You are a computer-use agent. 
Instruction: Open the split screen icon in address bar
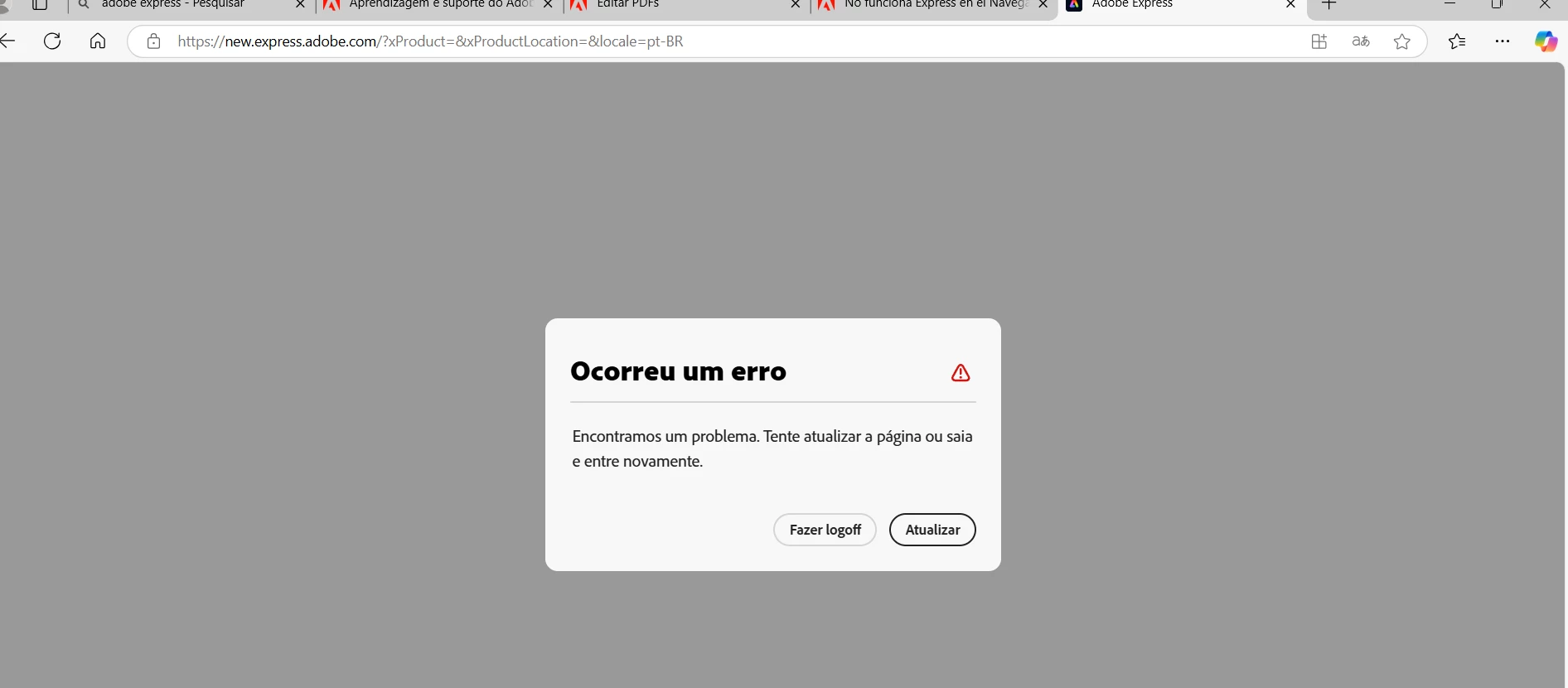click(x=1319, y=41)
